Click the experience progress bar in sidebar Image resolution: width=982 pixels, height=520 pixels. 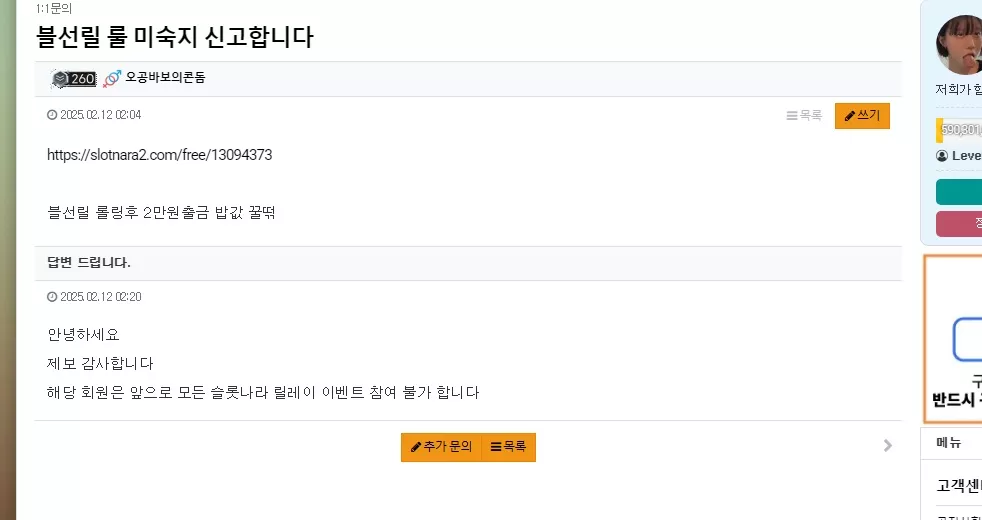click(959, 130)
